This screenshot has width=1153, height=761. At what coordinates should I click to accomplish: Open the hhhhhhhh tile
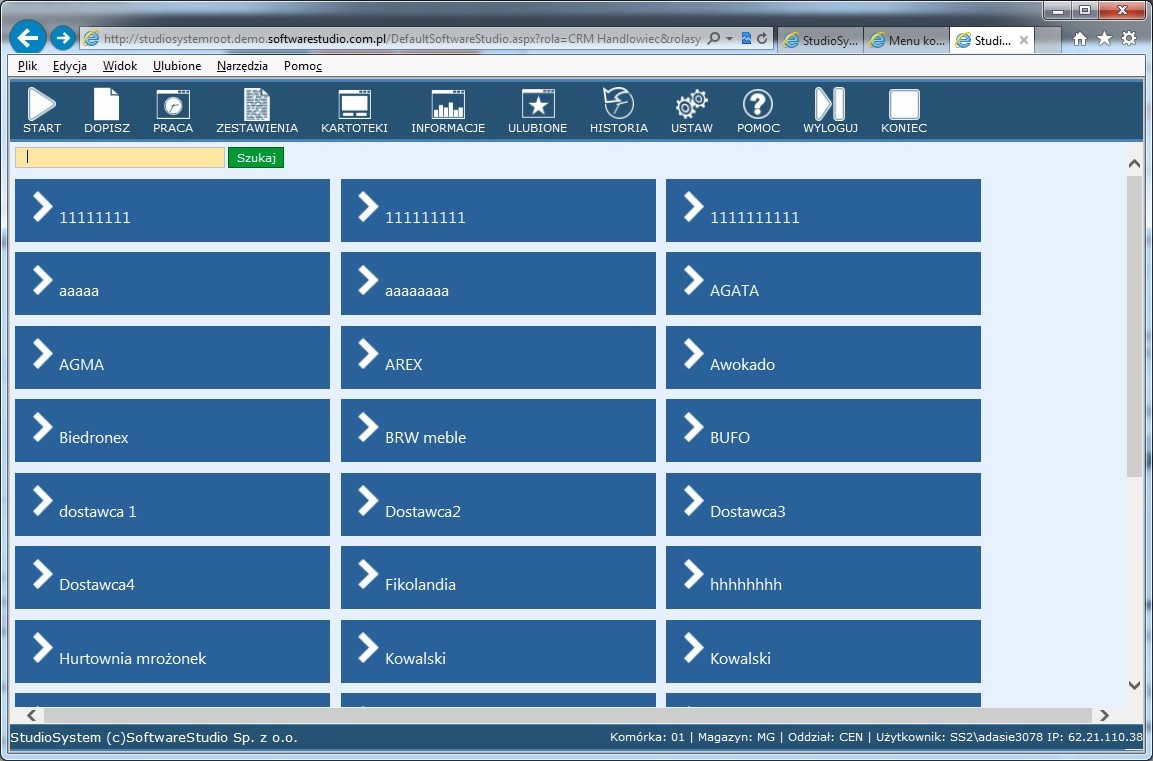coord(824,578)
